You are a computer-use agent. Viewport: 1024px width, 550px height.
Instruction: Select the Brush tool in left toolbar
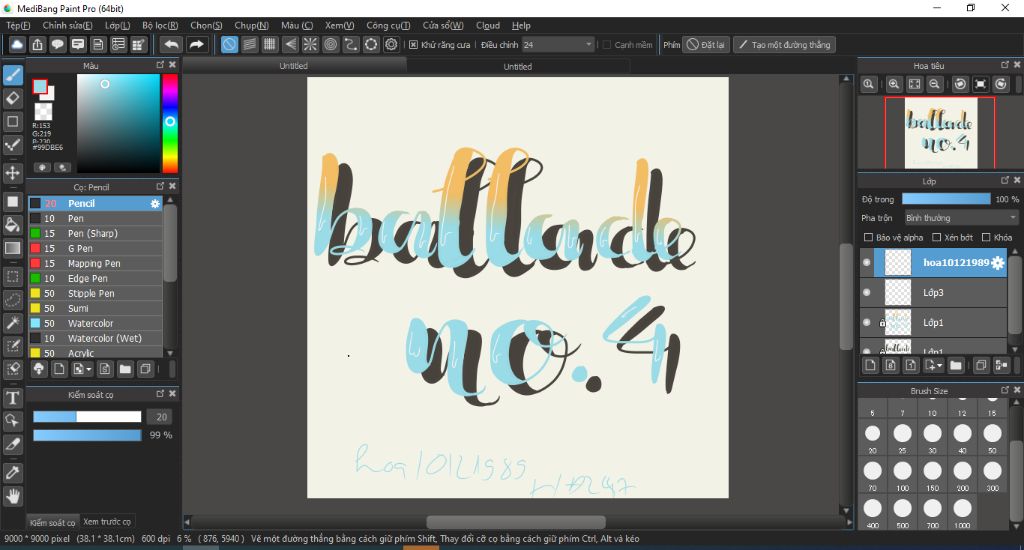point(12,75)
